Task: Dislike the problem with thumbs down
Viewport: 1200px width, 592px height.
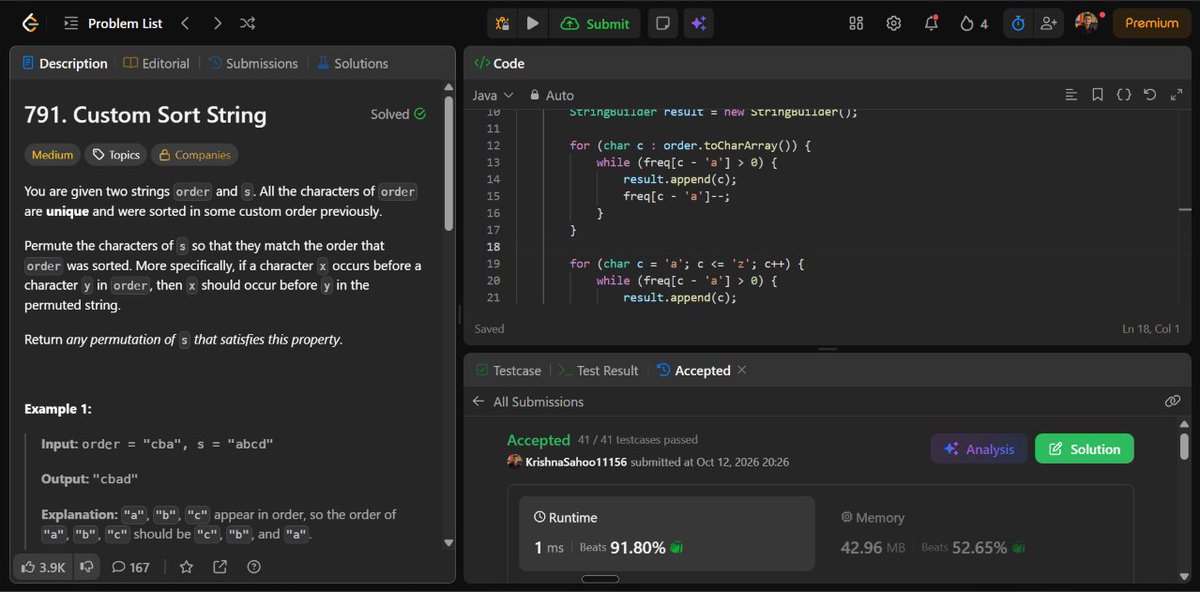Action: [x=86, y=567]
